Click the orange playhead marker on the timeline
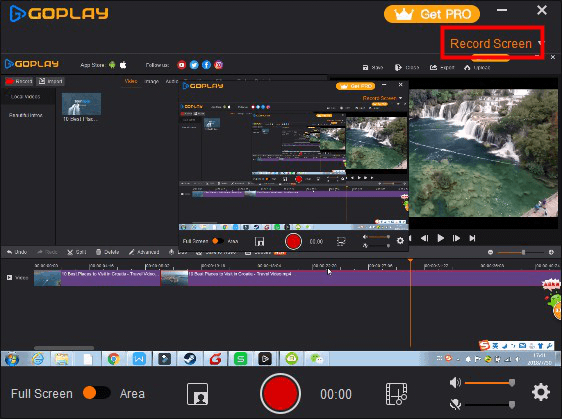Viewport: 562px width, 419px height. coord(410,260)
